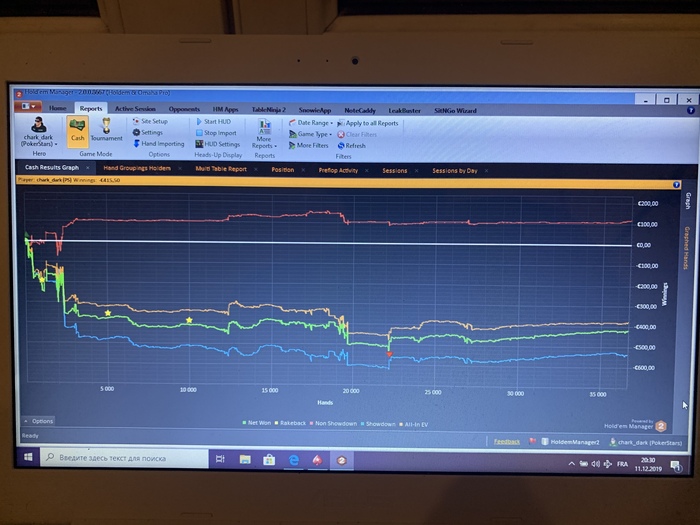Image resolution: width=700 pixels, height=525 pixels.
Task: Switch to Position report tab
Action: coord(283,170)
